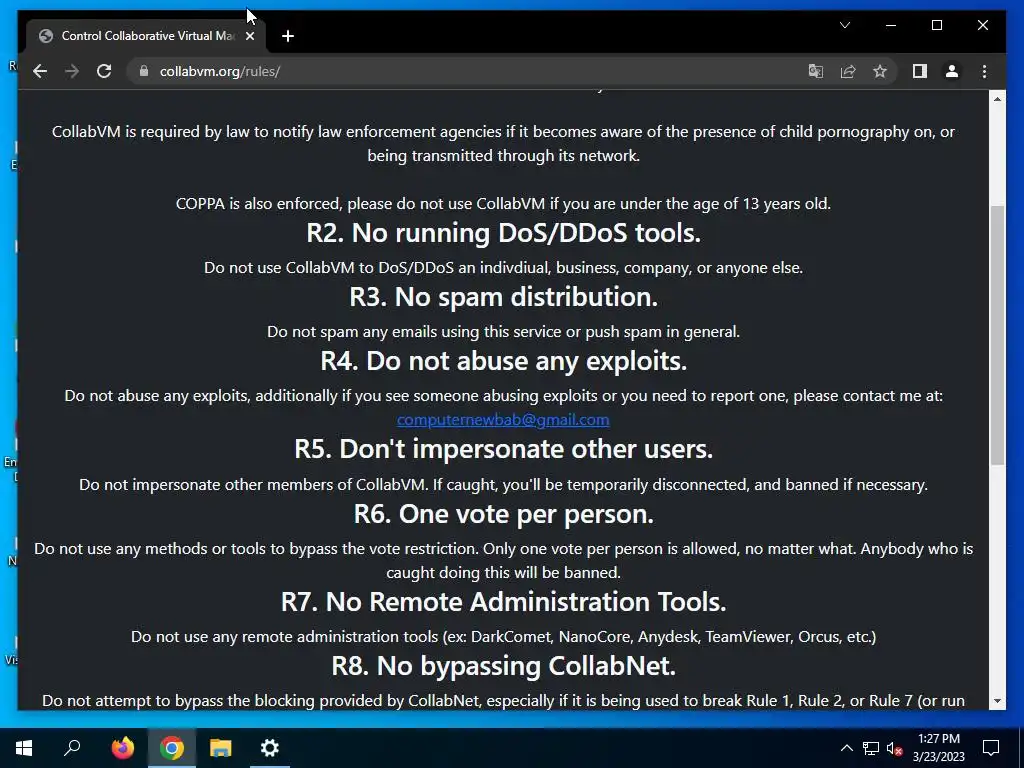
Task: Click the DarkComet, NanoCore, Anydesk examples line
Action: [504, 637]
